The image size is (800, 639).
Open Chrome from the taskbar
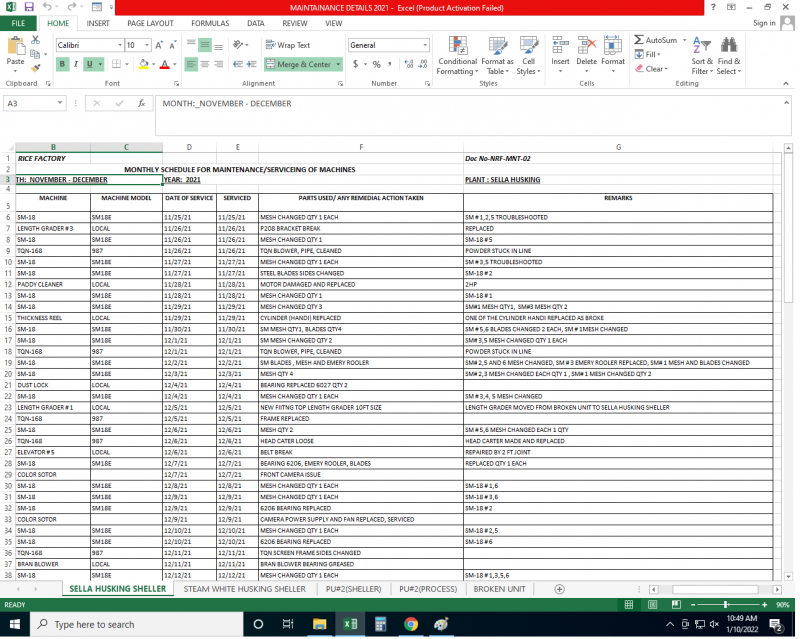point(411,624)
